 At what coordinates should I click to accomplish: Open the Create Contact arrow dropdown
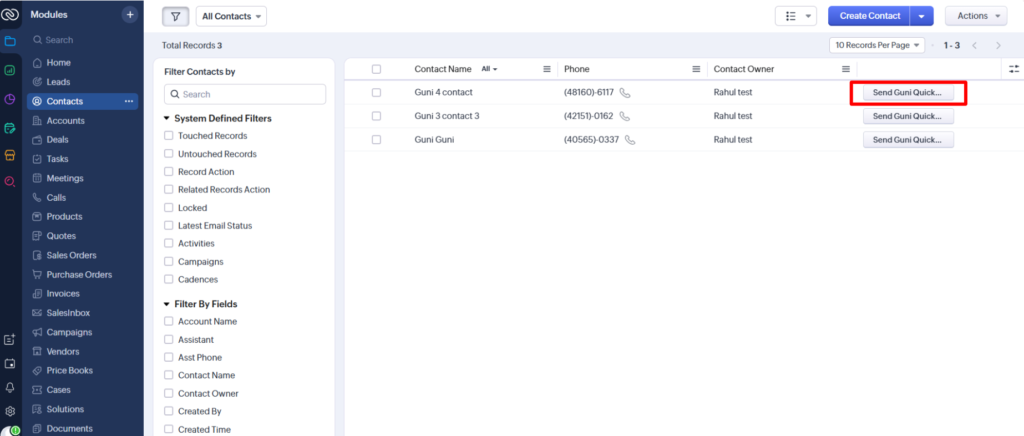click(x=921, y=16)
